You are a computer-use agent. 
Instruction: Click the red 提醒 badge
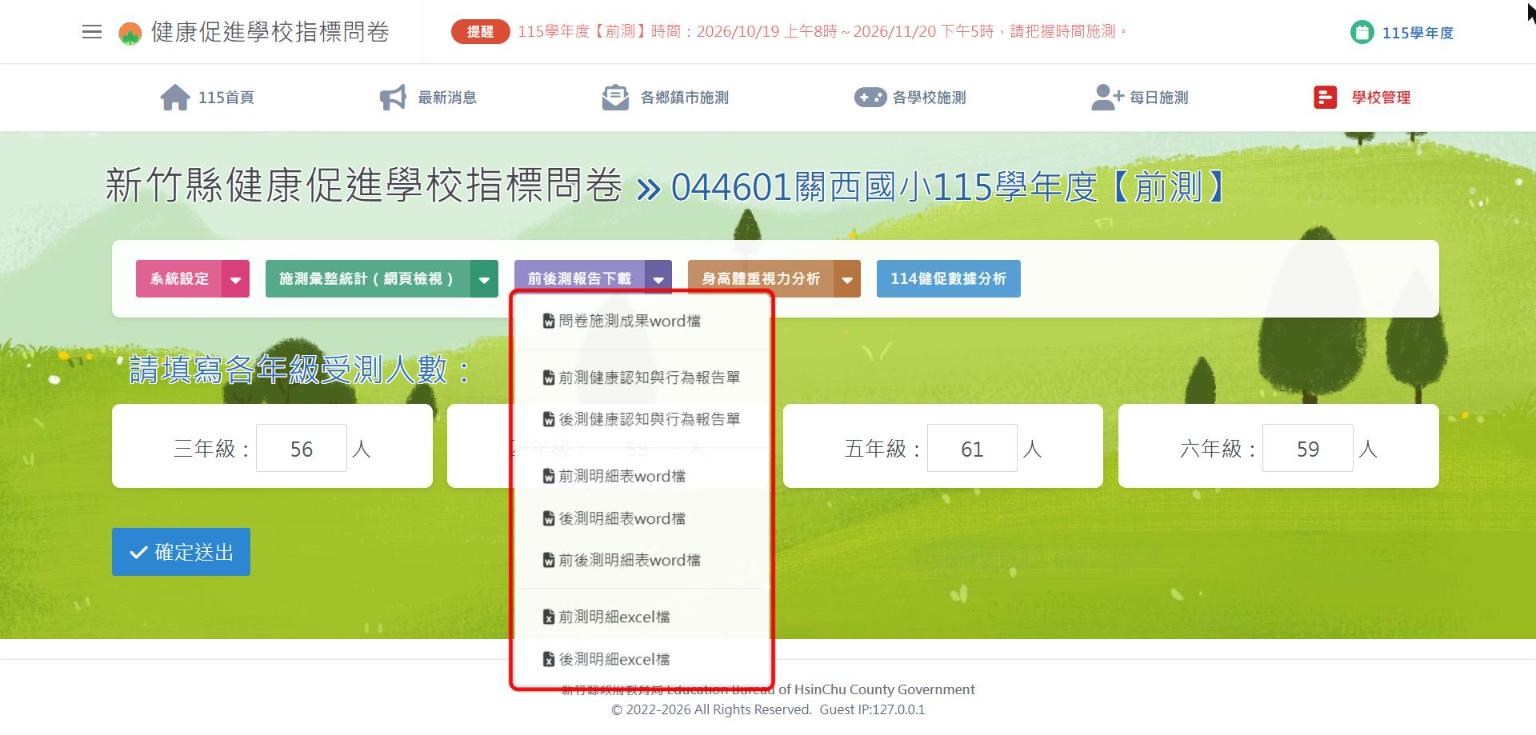[x=481, y=32]
